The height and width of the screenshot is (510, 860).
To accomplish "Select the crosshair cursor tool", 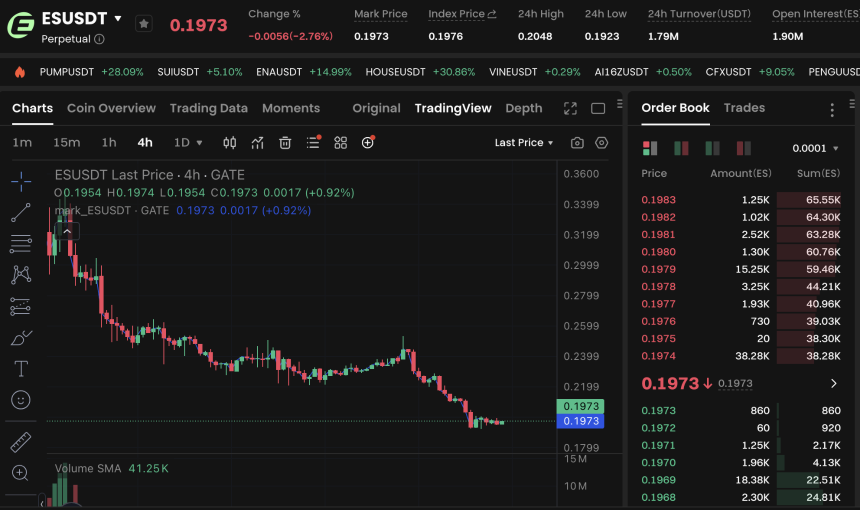I will [21, 182].
